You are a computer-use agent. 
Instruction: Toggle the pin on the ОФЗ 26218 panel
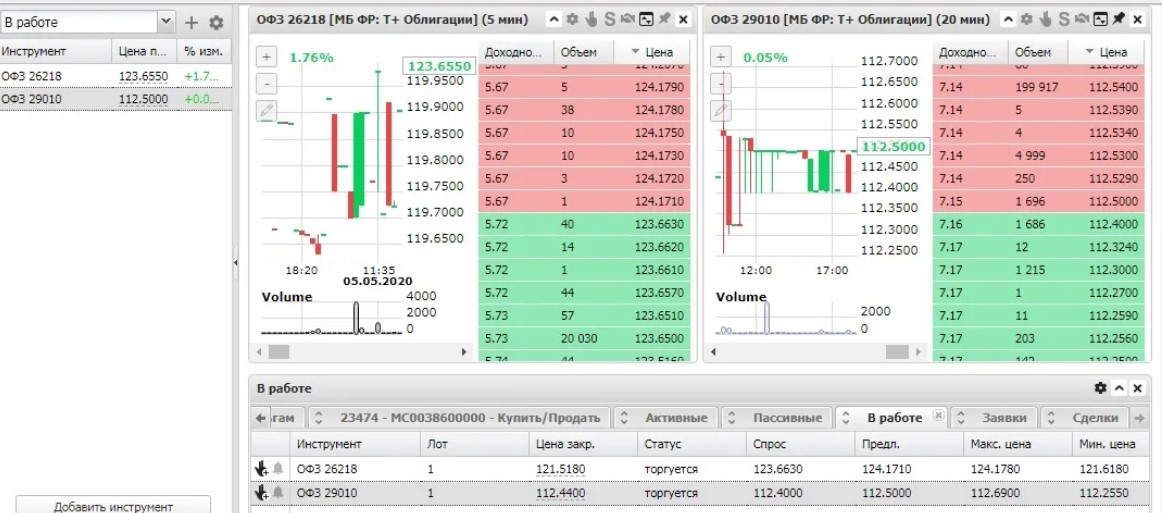[x=664, y=19]
